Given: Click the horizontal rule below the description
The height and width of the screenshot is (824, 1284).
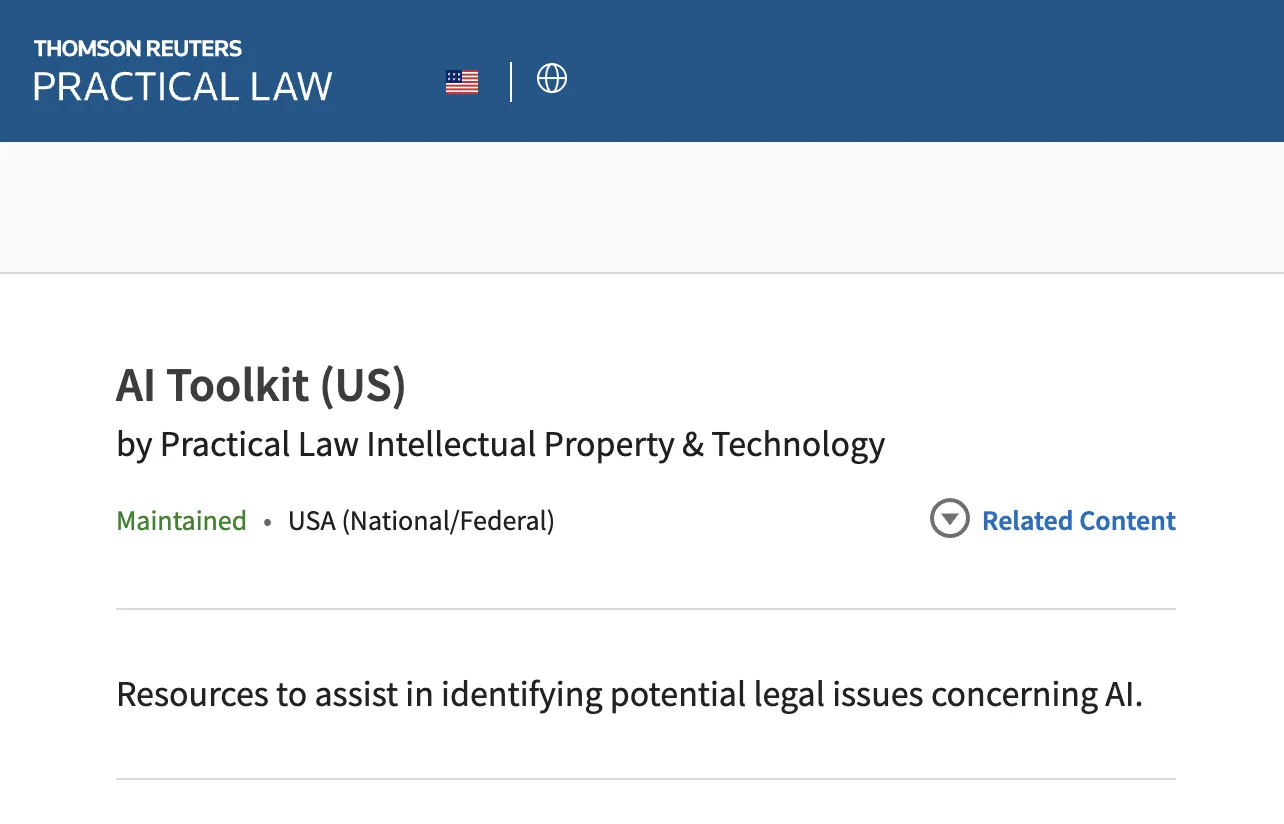Looking at the screenshot, I should coord(645,778).
